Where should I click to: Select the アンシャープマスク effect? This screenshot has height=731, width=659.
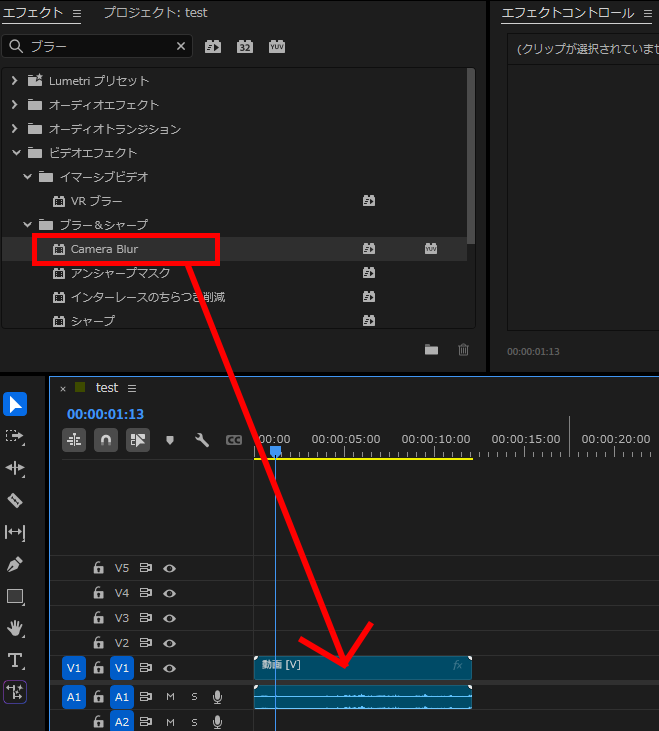point(120,273)
